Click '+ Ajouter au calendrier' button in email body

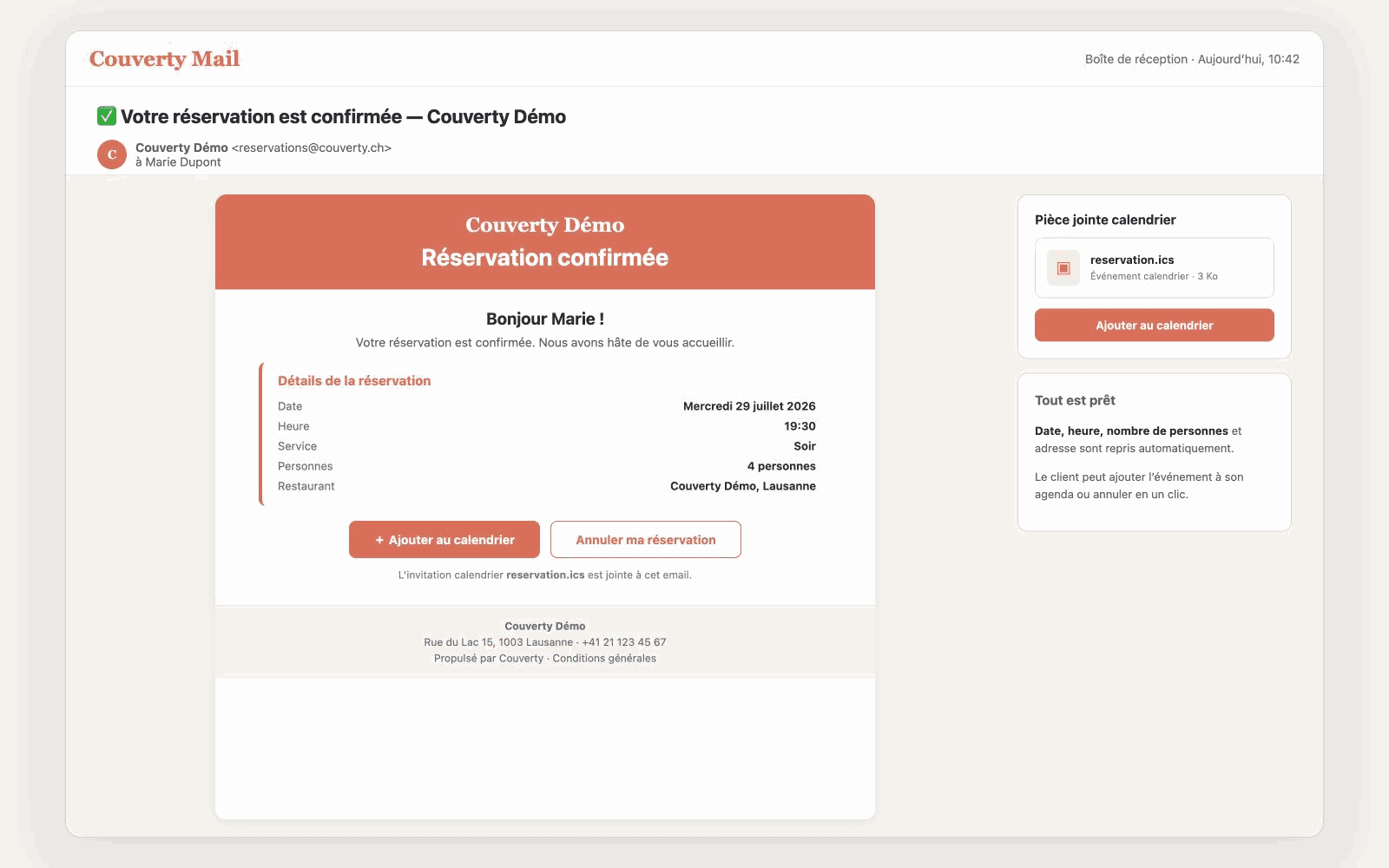click(x=444, y=540)
